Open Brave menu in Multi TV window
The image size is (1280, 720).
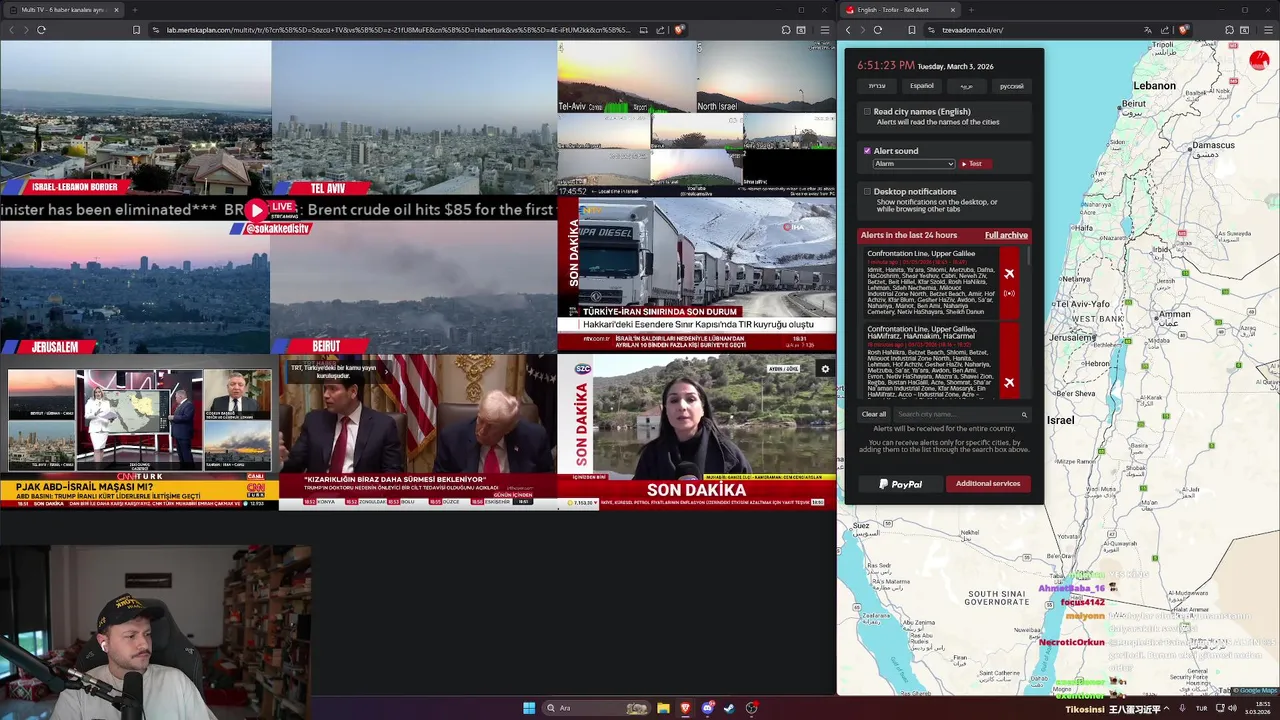coord(824,30)
